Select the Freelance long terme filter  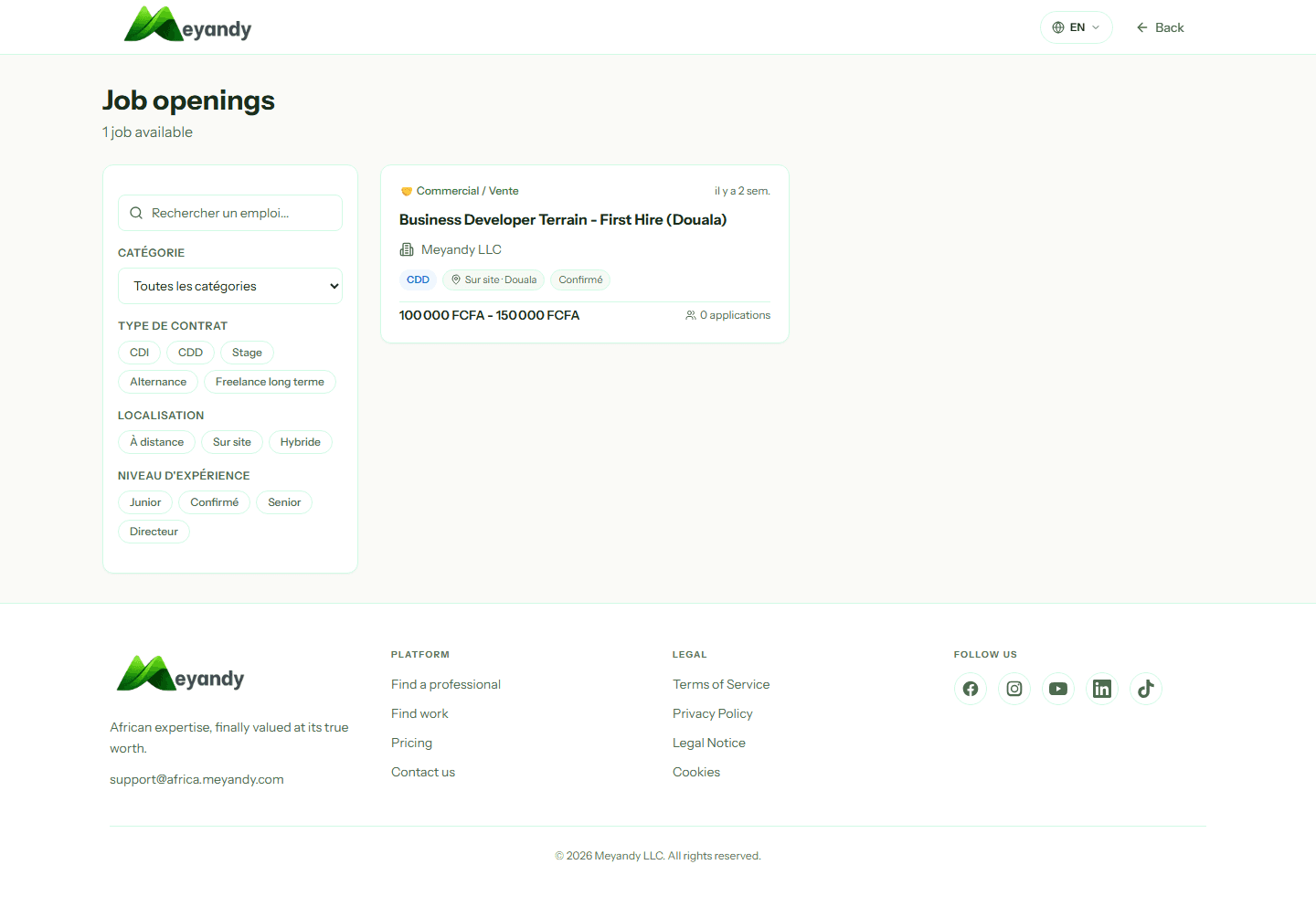[270, 382]
